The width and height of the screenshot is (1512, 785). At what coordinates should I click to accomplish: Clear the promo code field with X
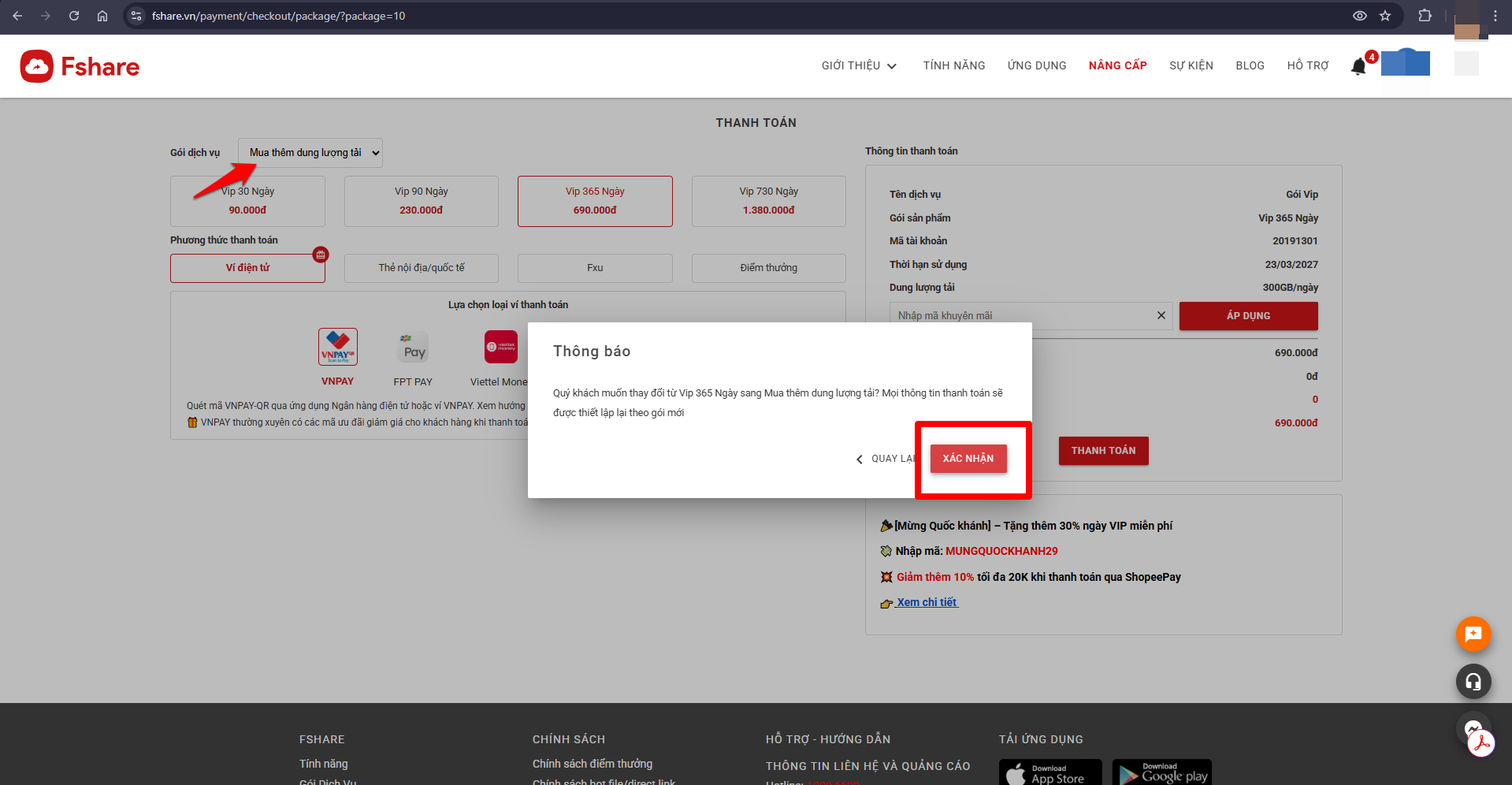coord(1161,315)
